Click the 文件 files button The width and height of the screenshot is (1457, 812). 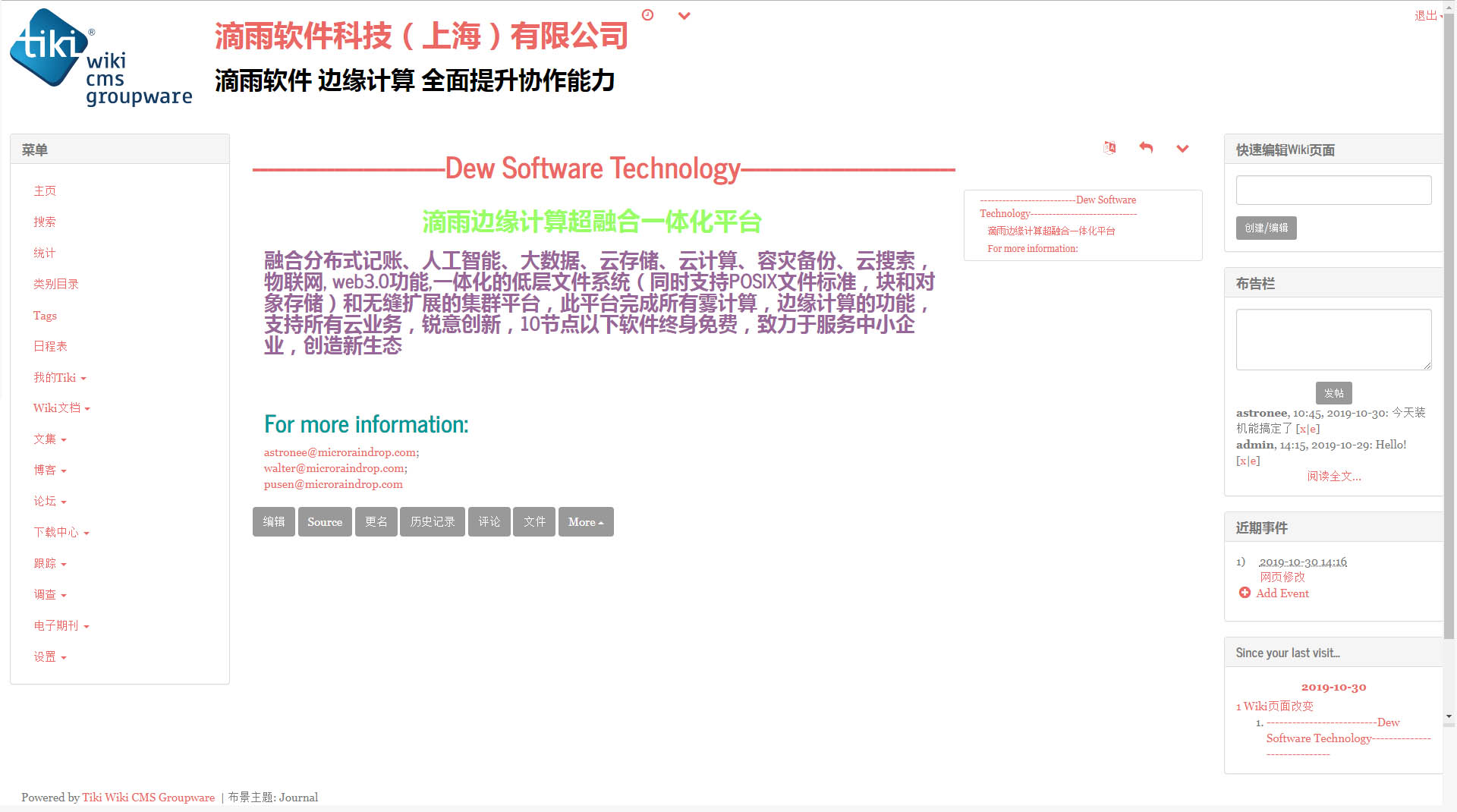534,521
